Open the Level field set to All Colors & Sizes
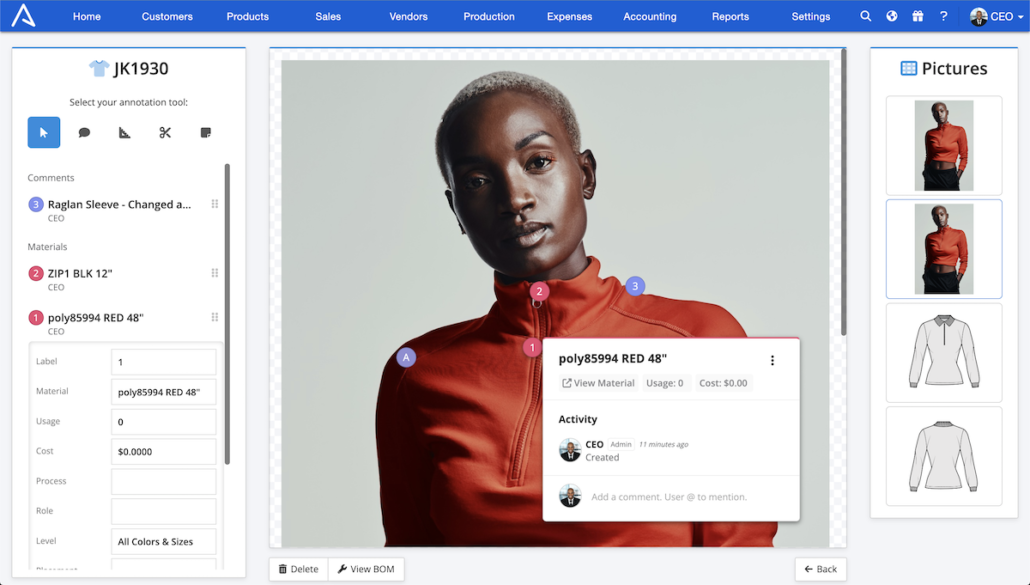This screenshot has width=1030, height=585. tap(164, 542)
